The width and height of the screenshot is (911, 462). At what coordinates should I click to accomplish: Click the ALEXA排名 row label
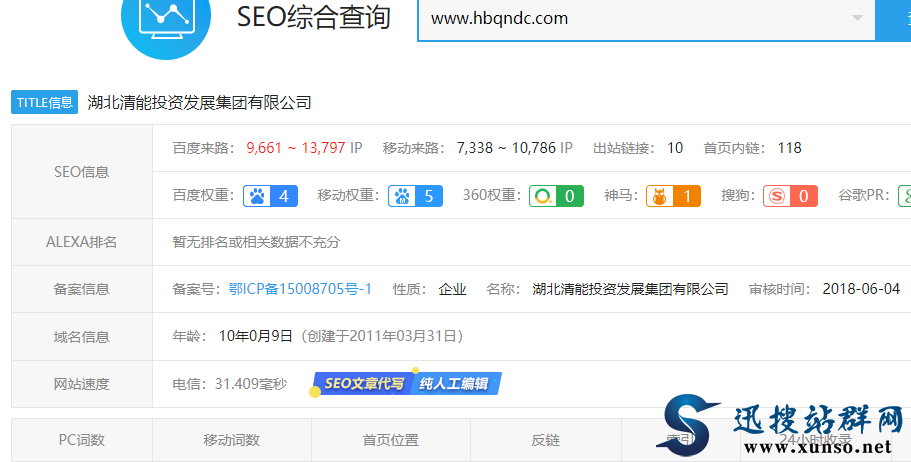[82, 242]
